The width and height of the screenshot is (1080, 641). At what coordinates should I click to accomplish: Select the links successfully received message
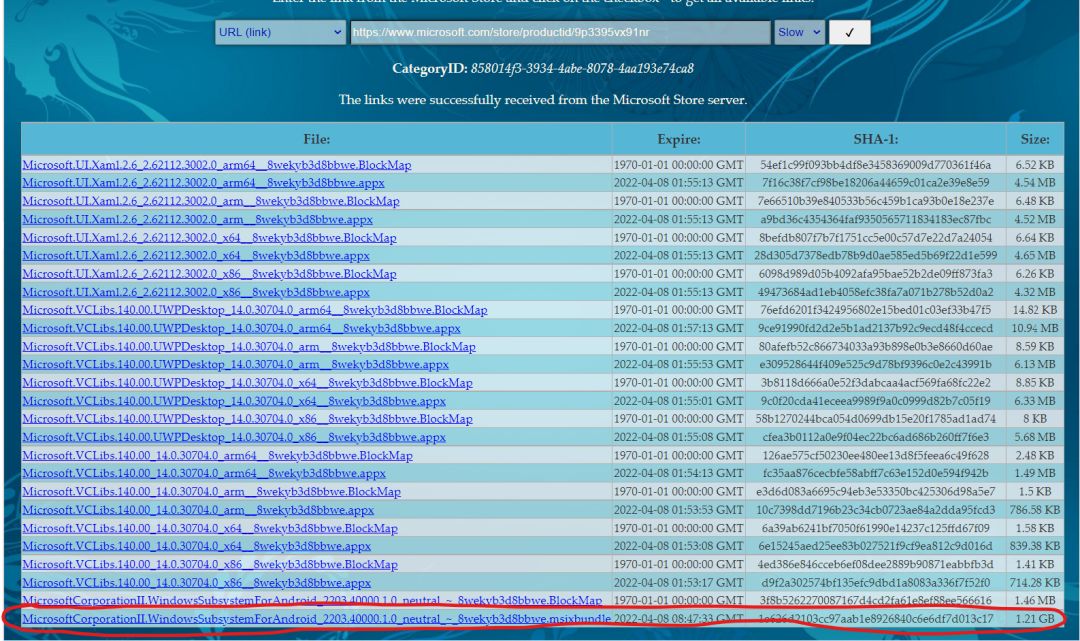(543, 100)
